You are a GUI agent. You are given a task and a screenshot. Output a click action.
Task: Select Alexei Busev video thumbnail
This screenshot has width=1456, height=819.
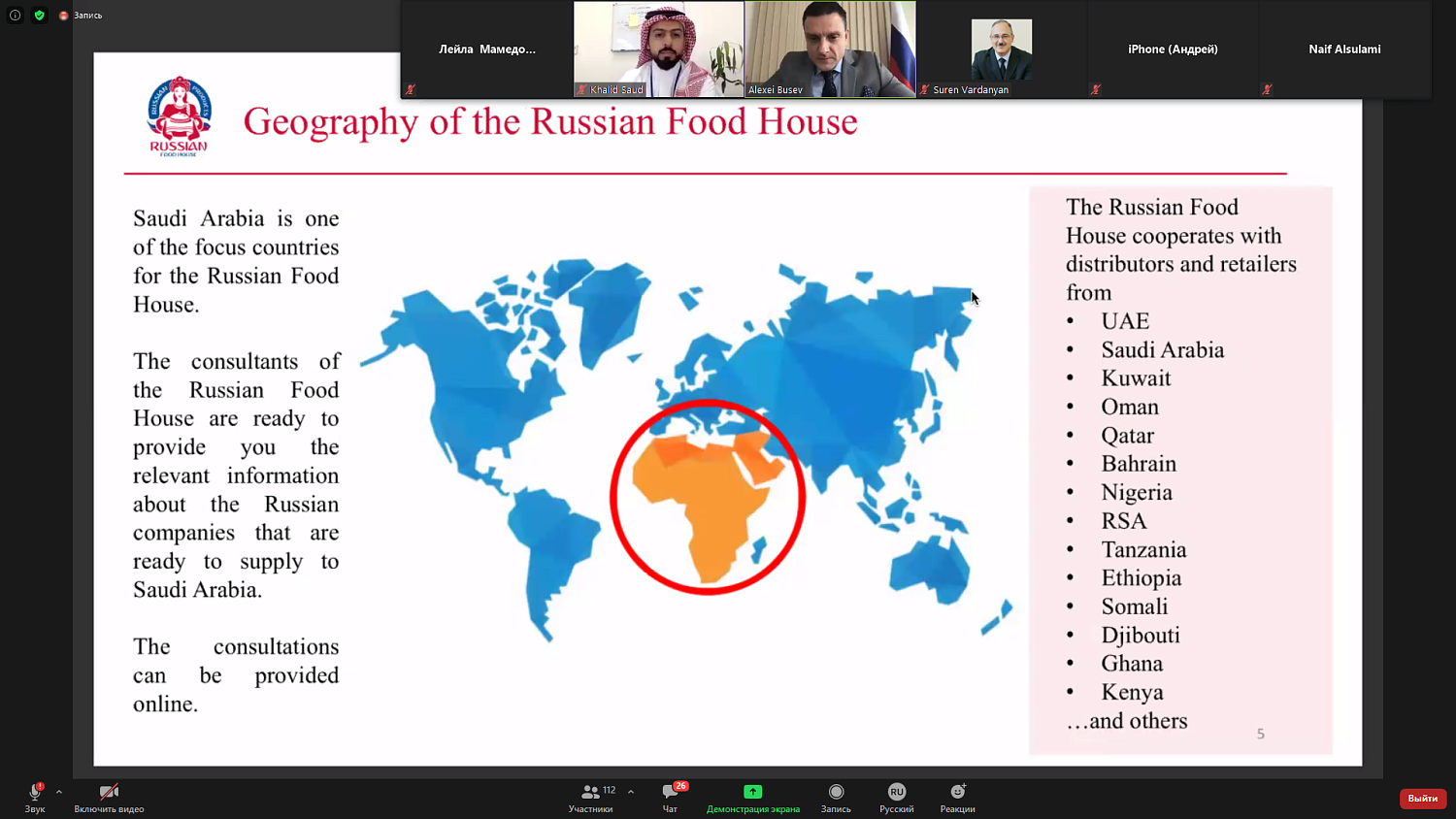click(831, 49)
